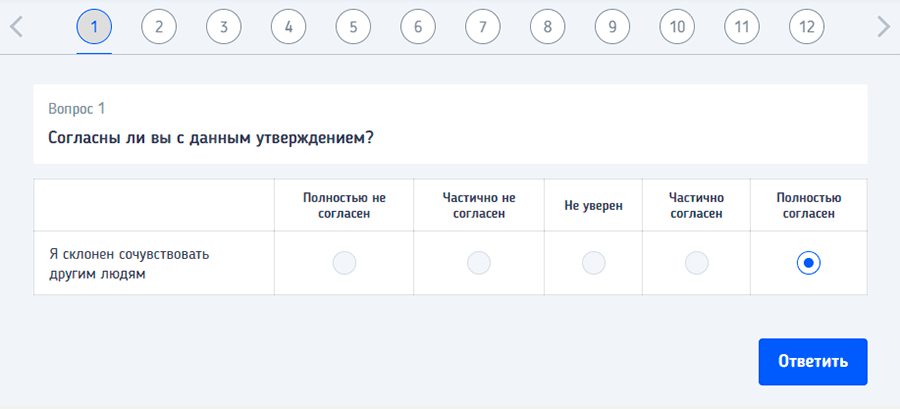
Task: Go to question 7
Action: pos(482,27)
